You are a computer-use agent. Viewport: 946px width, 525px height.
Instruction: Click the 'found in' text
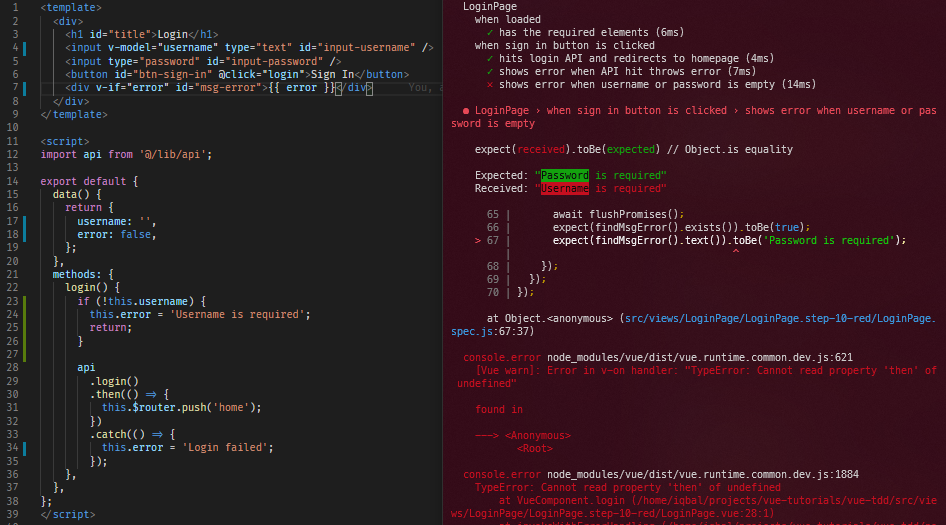(x=499, y=410)
